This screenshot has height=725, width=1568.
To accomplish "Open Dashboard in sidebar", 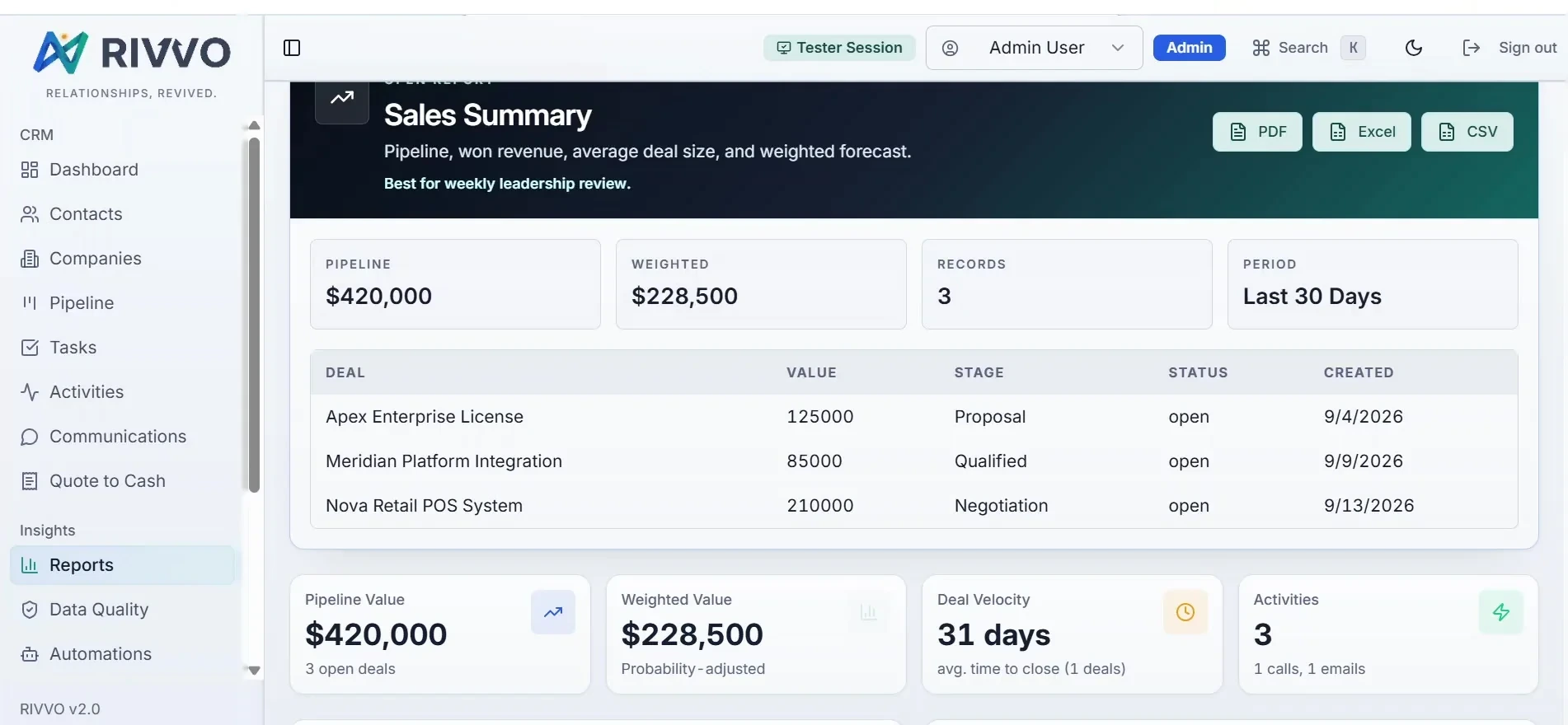I will [x=124, y=170].
